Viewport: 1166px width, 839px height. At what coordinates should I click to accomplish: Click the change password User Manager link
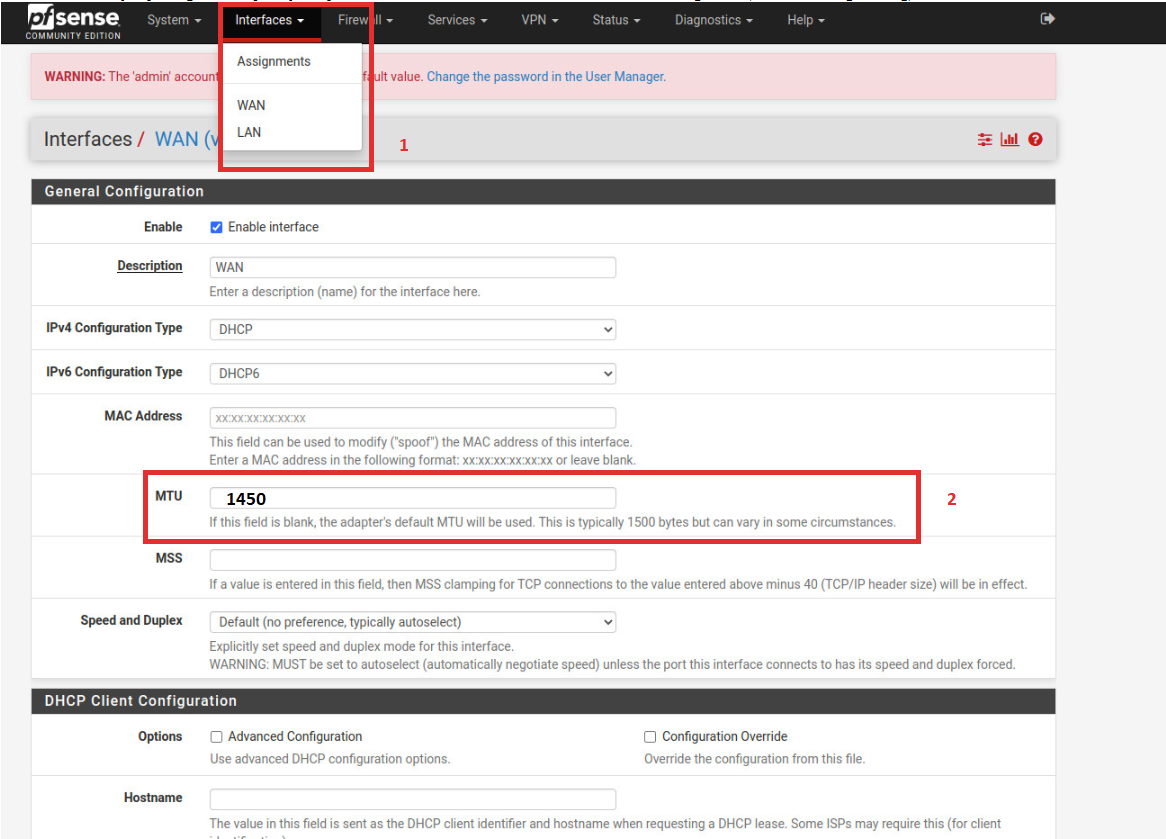[x=545, y=77]
